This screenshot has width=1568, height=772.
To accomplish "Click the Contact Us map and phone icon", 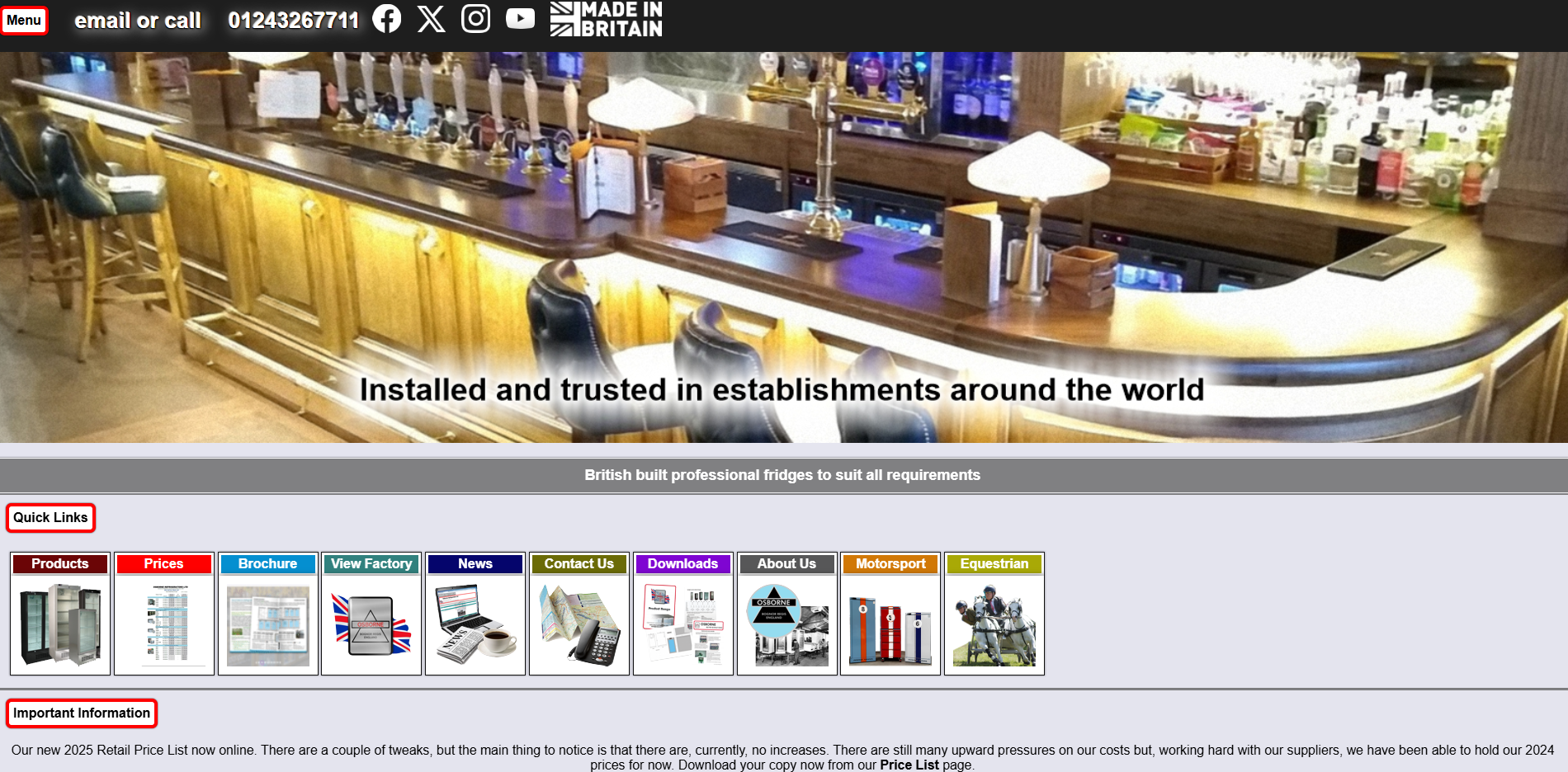I will coord(579,624).
